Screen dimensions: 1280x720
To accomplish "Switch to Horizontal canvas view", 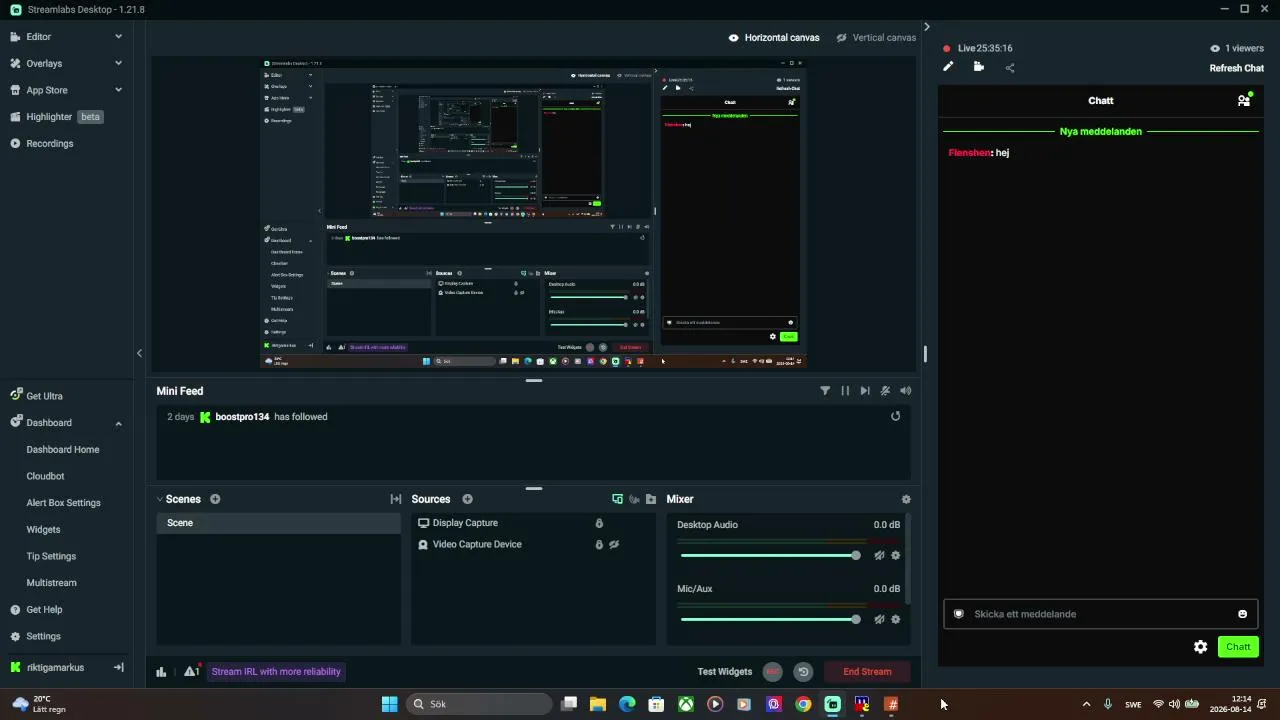I will point(774,38).
